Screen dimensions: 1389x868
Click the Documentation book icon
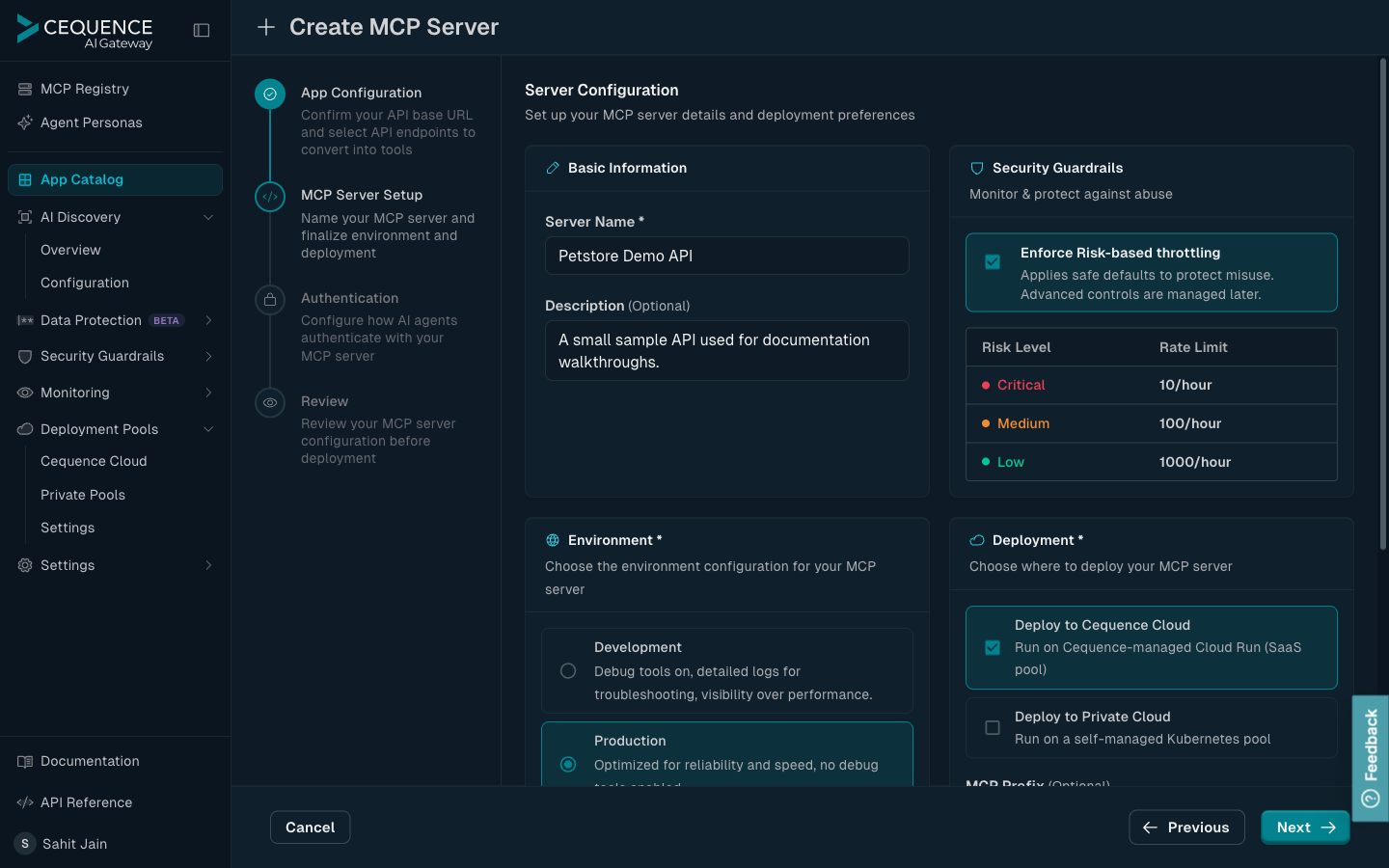[25, 761]
